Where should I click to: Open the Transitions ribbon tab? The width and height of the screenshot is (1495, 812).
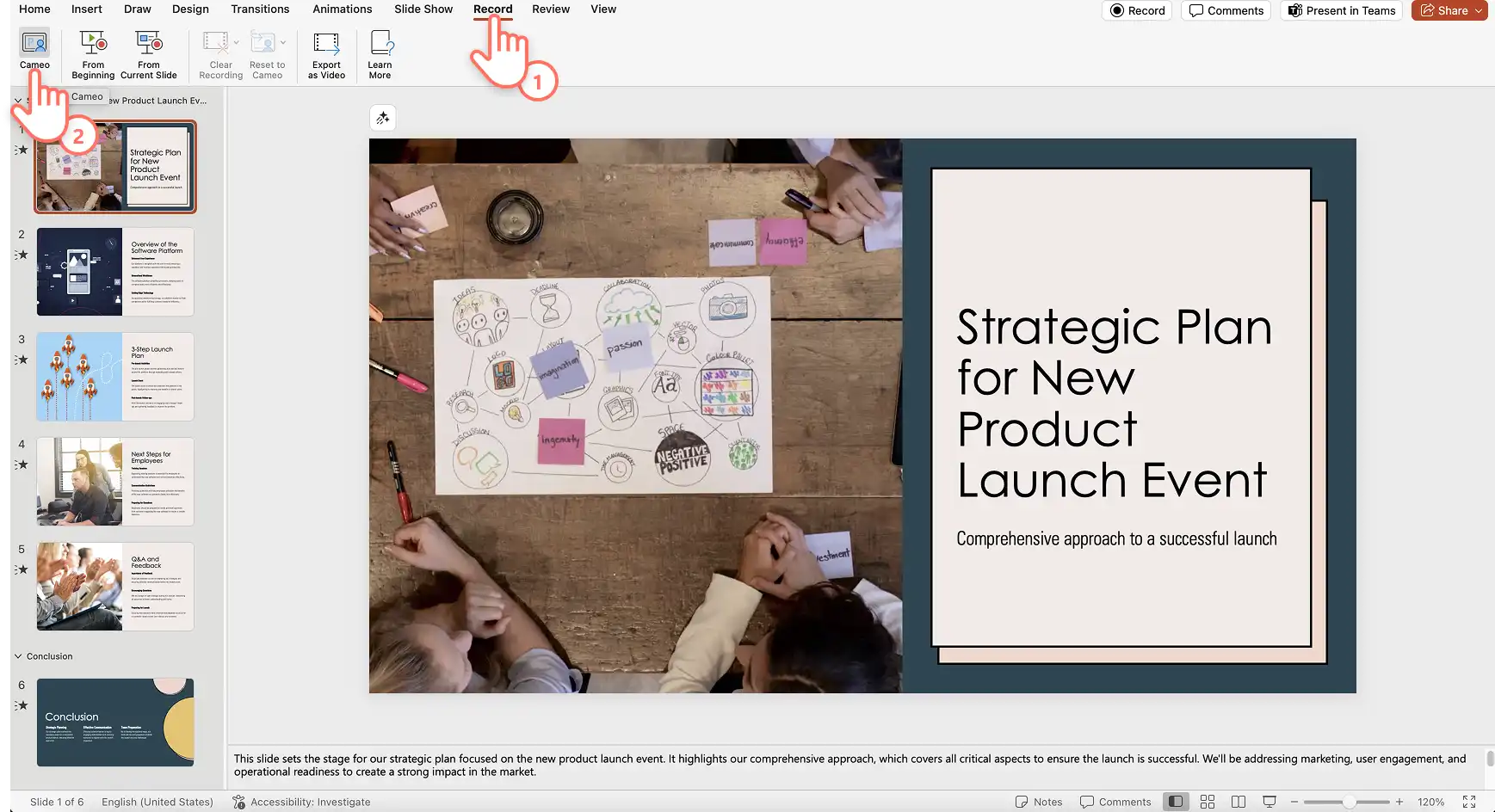point(260,9)
